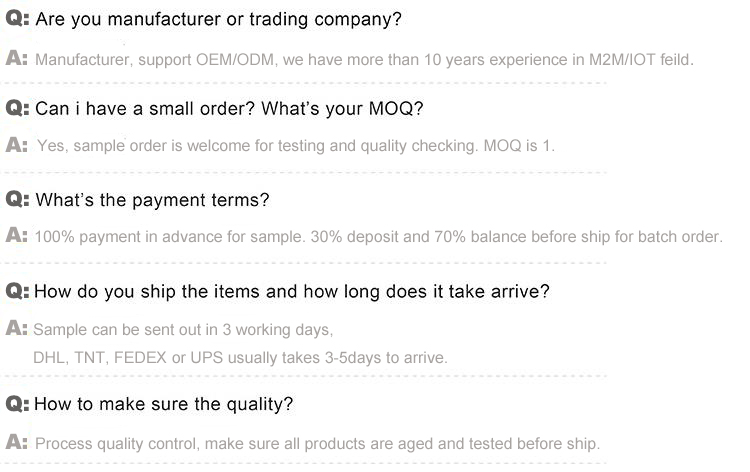
Task: Click the A: icon before sample order answer
Action: [x=17, y=144]
